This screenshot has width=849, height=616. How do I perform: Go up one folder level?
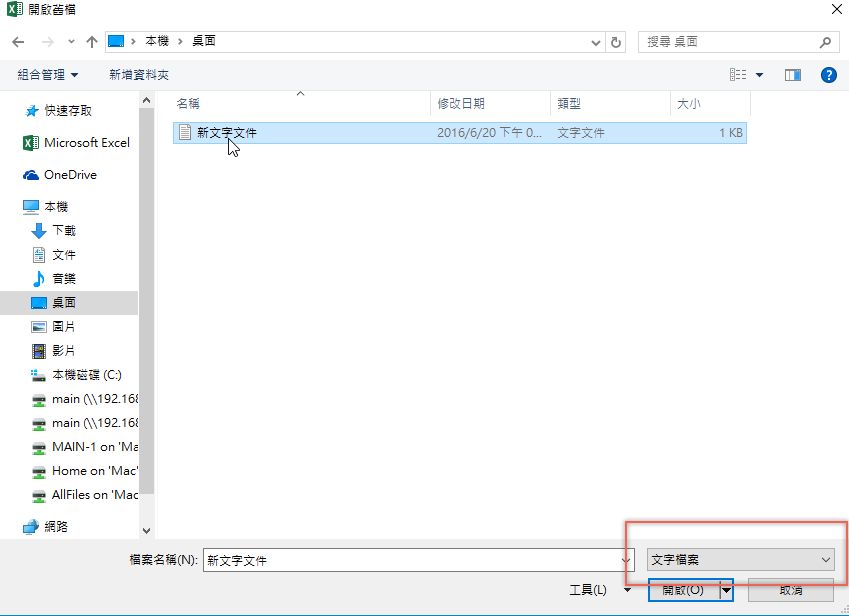(x=92, y=42)
